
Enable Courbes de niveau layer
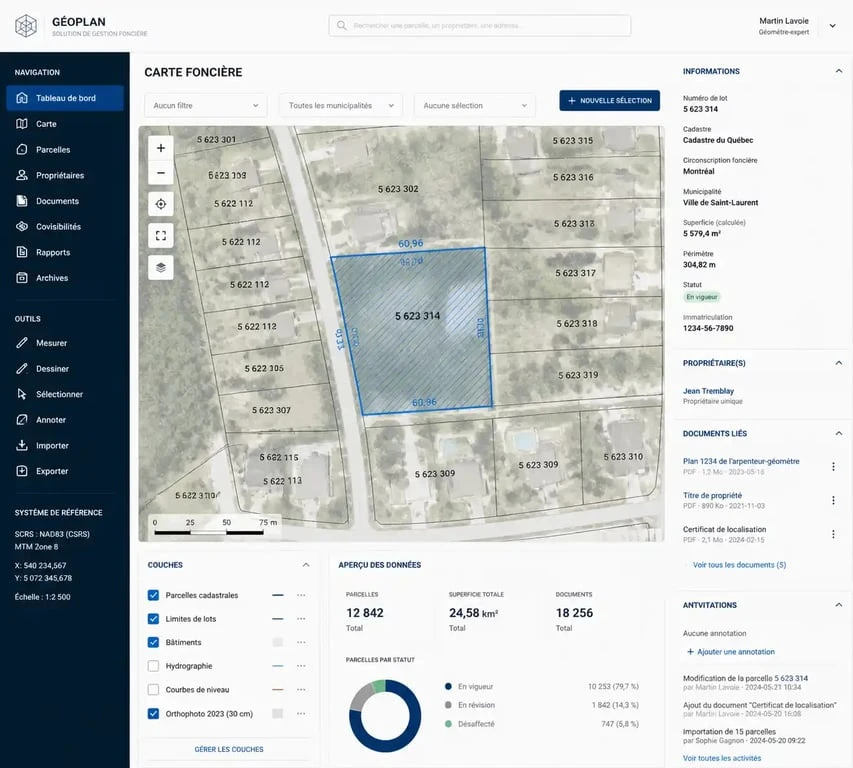(x=153, y=690)
